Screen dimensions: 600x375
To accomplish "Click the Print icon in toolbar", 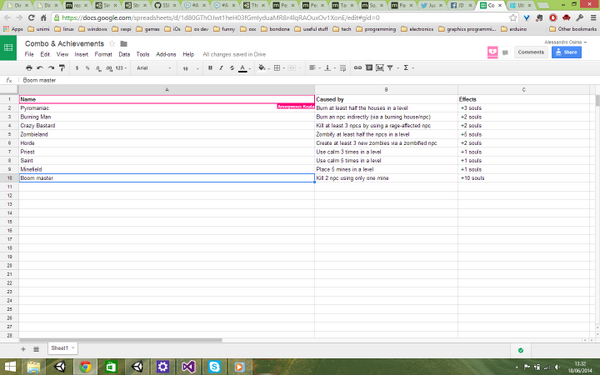I will tap(29, 68).
